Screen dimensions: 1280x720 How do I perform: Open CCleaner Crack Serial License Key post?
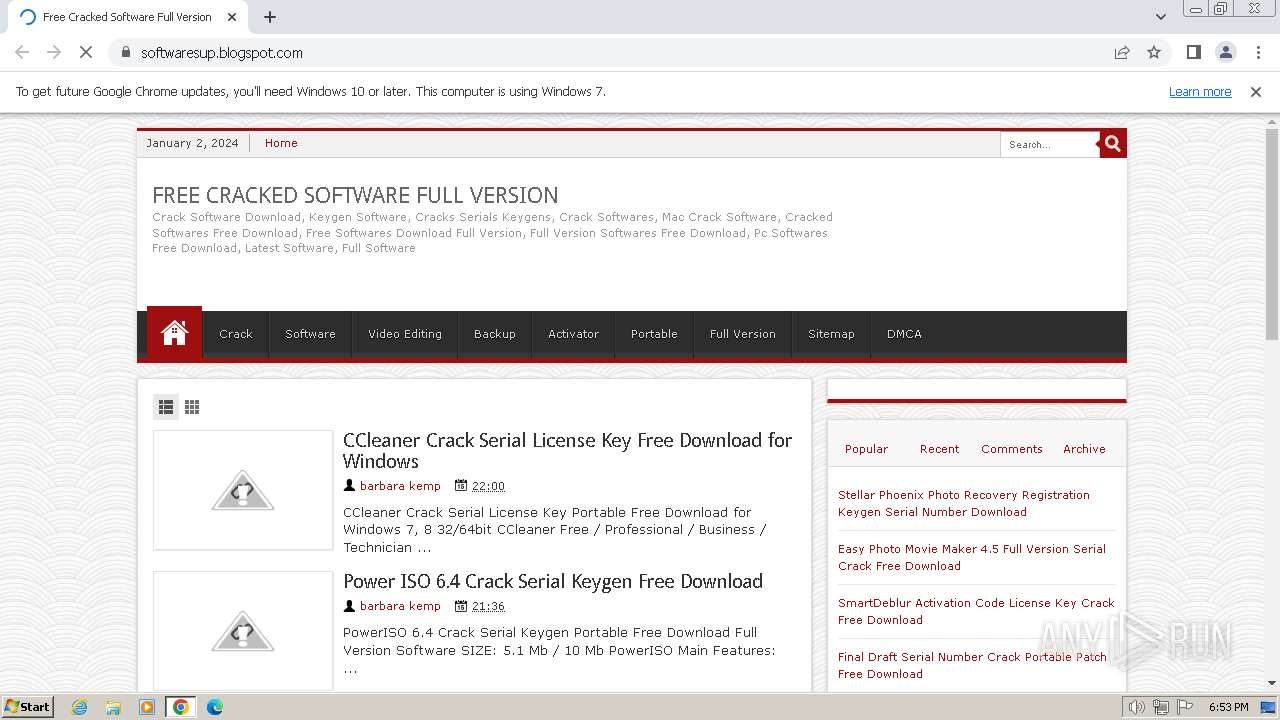tap(567, 450)
